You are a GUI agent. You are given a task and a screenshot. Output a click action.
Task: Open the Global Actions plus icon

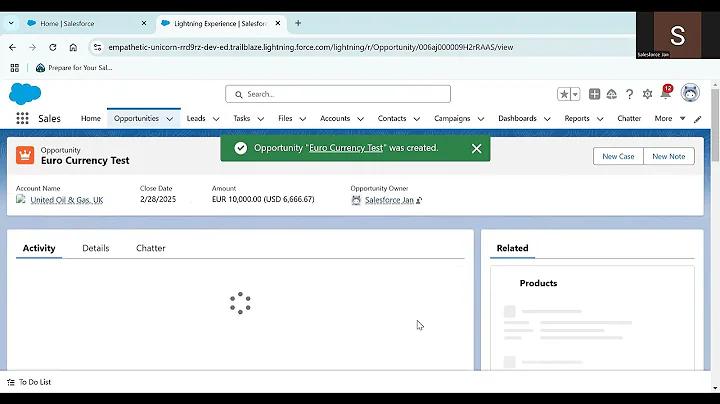tap(594, 94)
